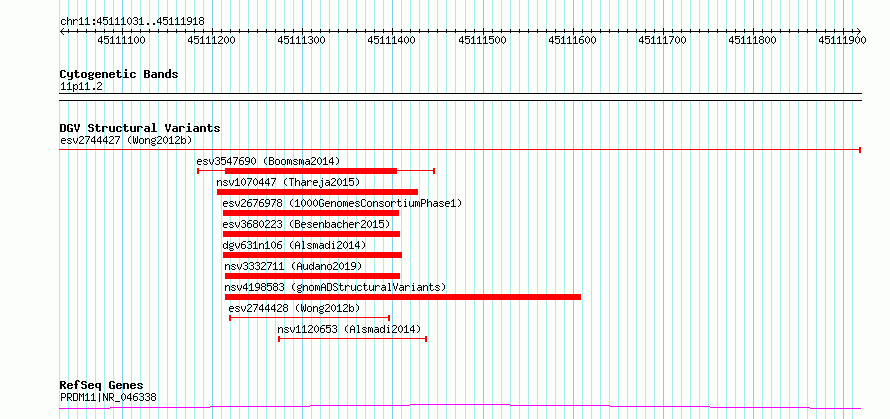Click the thin red span line of esv2744428
890x419 pixels.
[x=309, y=318]
